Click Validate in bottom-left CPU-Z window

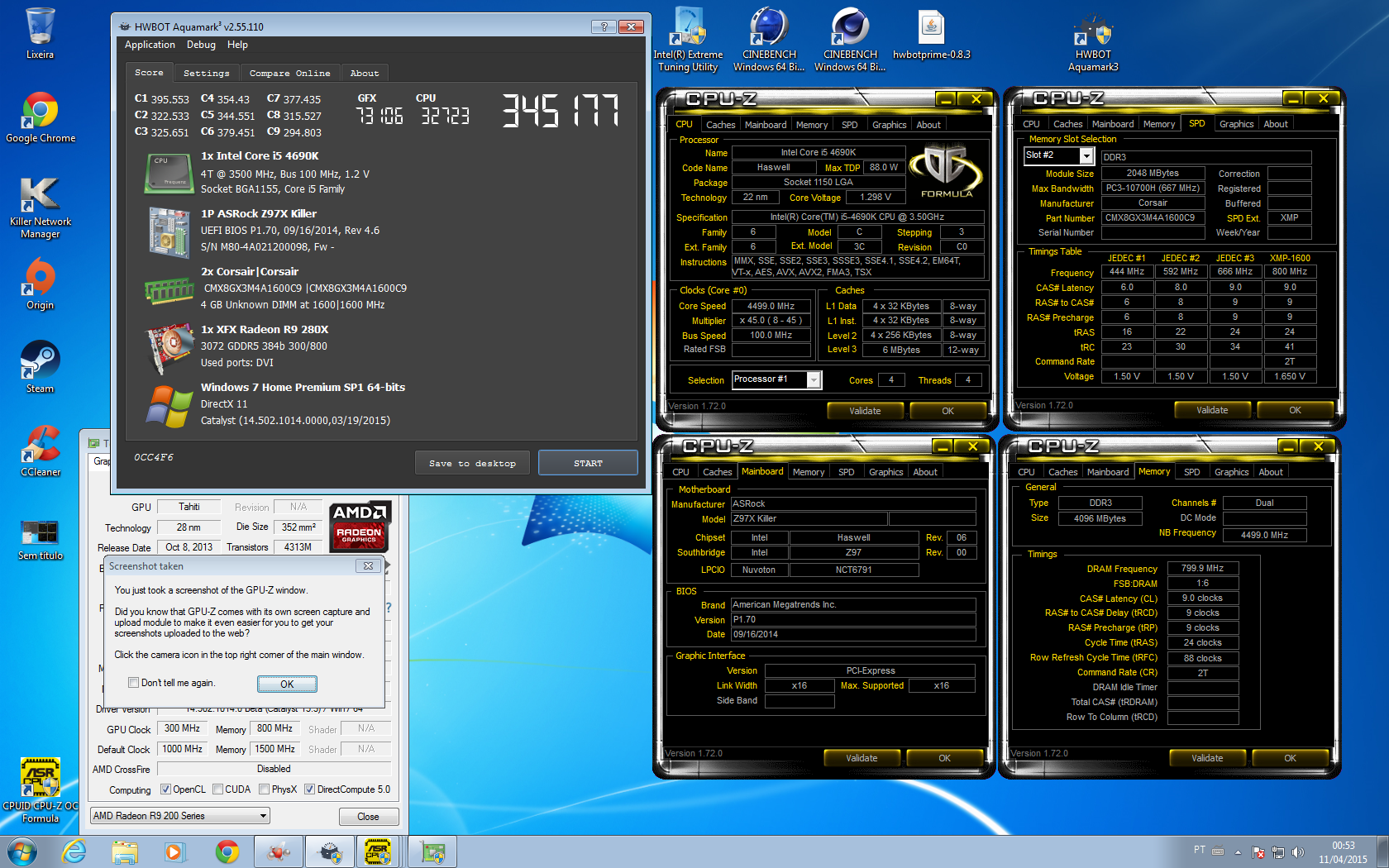(x=862, y=758)
